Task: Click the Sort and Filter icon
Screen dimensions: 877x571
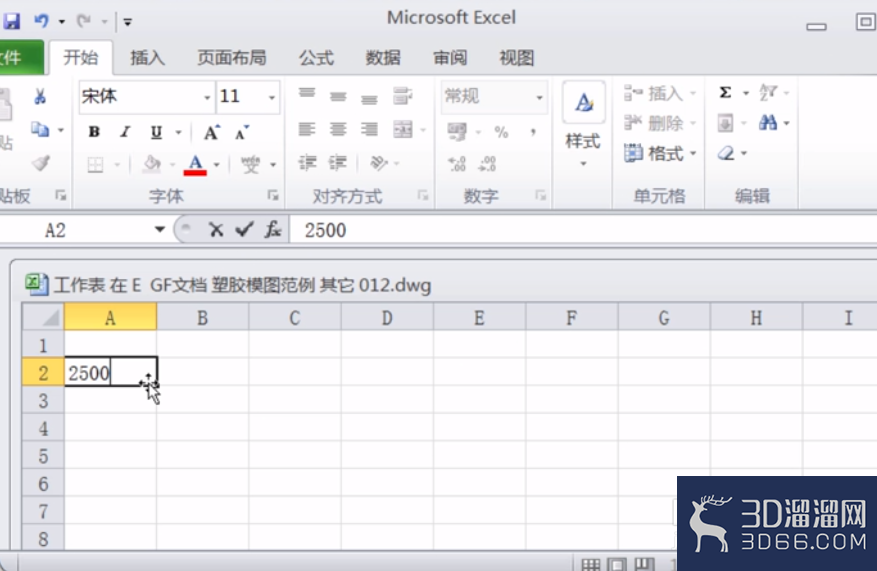Action: click(768, 92)
